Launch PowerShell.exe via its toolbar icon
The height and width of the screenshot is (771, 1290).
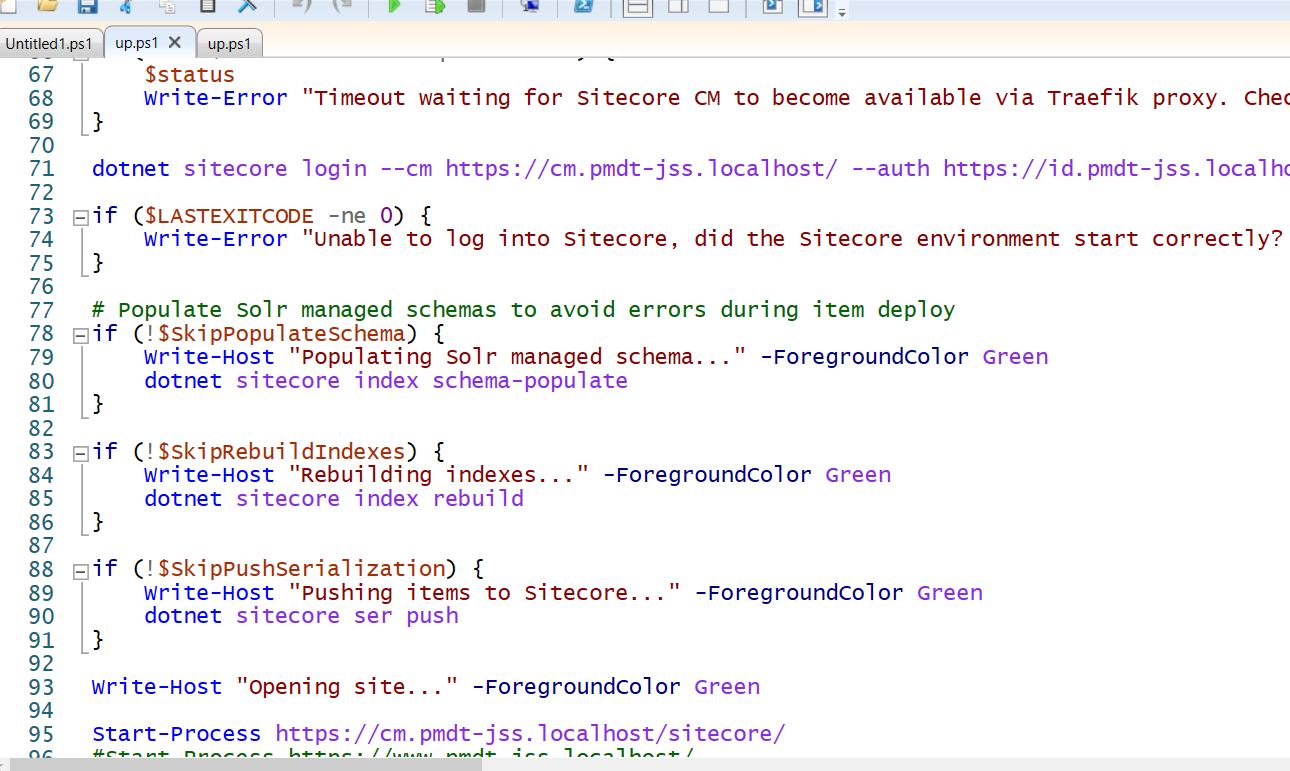tap(582, 7)
